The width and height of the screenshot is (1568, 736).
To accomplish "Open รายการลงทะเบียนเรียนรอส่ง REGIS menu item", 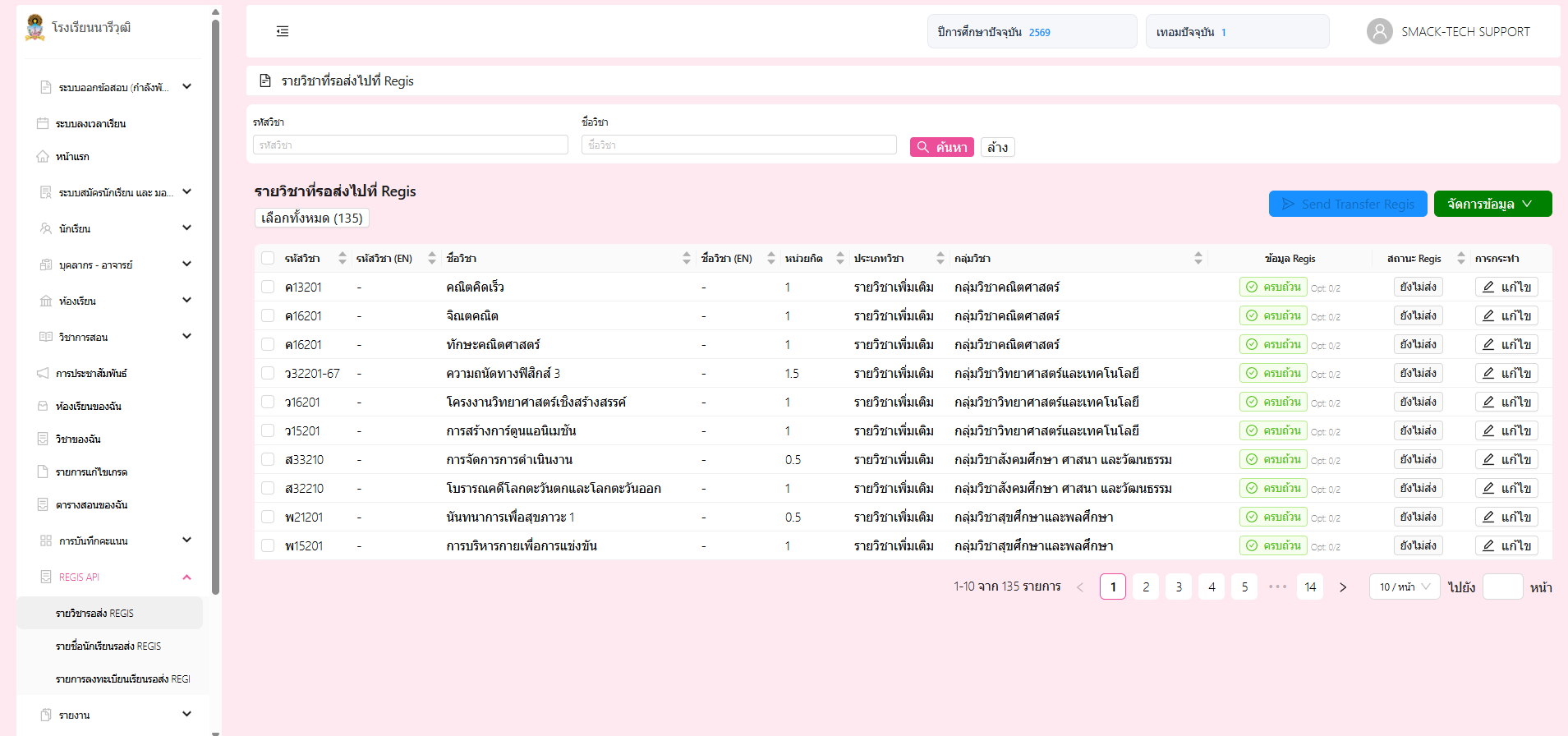I will pyautogui.click(x=110, y=678).
